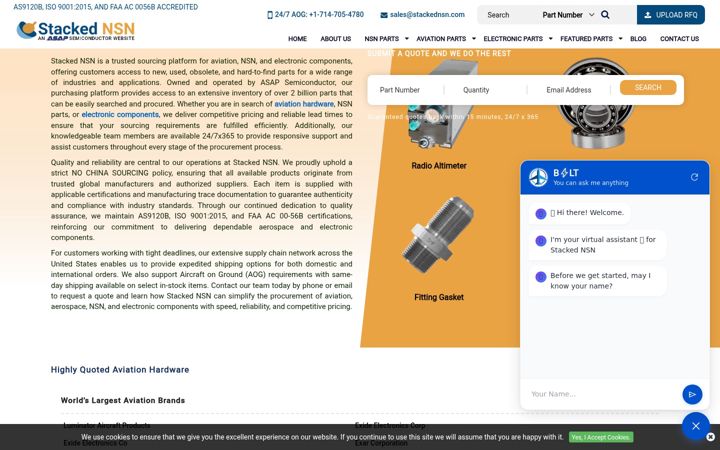The image size is (720, 450).
Task: Expand the NSN Parts menu arrow
Action: [x=406, y=39]
